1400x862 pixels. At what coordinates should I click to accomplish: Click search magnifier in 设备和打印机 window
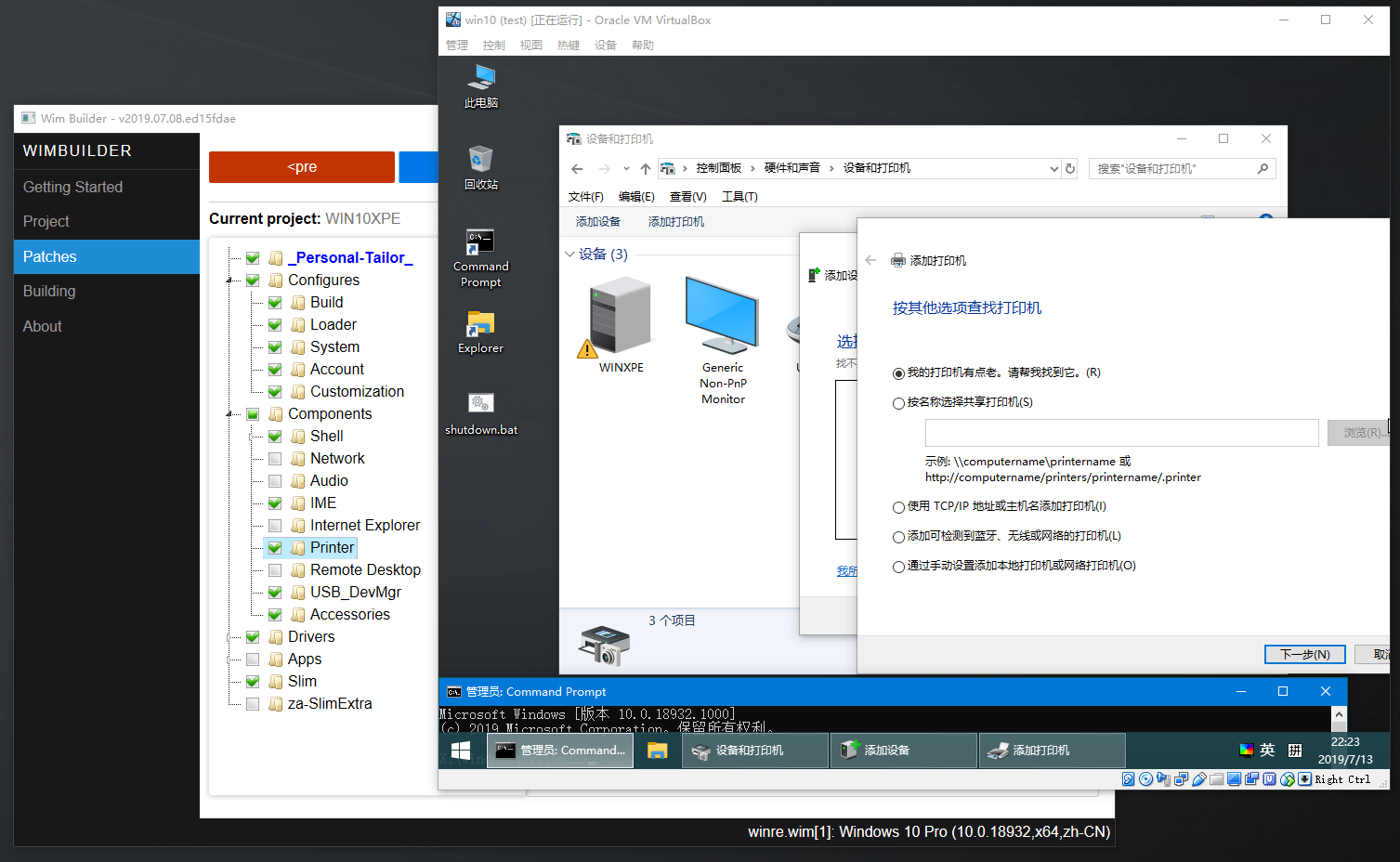click(1263, 169)
